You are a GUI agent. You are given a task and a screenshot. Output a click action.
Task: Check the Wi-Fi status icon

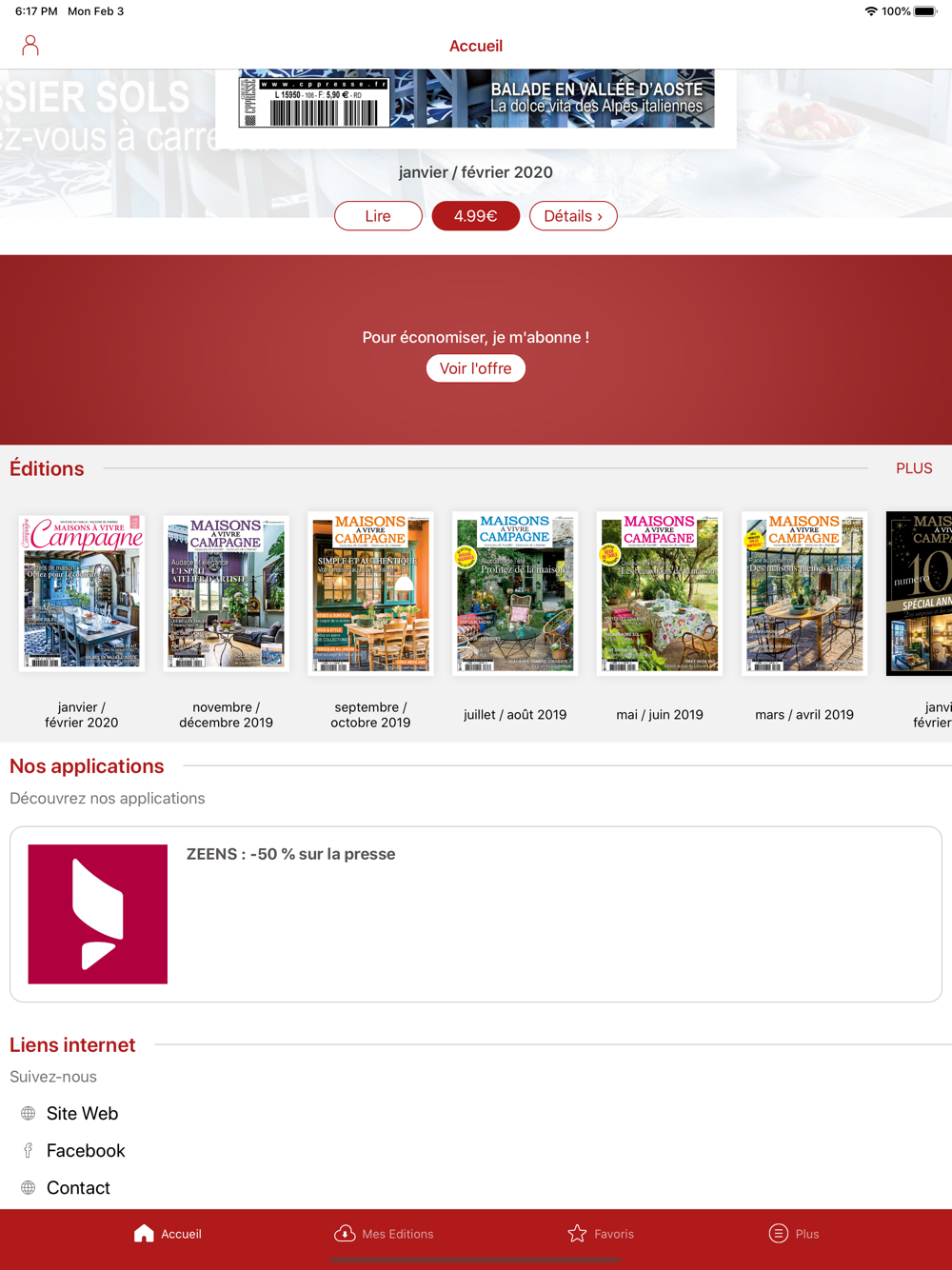[871, 11]
